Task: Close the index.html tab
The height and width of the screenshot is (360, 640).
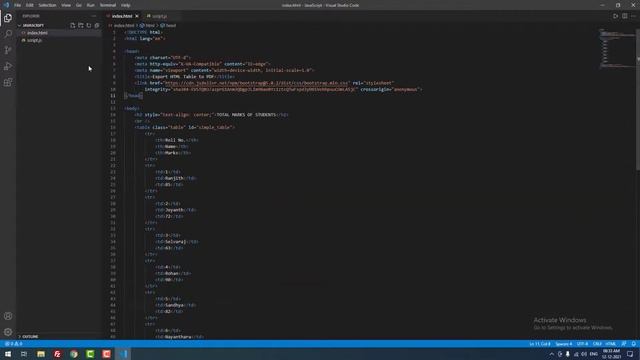Action: click(137, 16)
